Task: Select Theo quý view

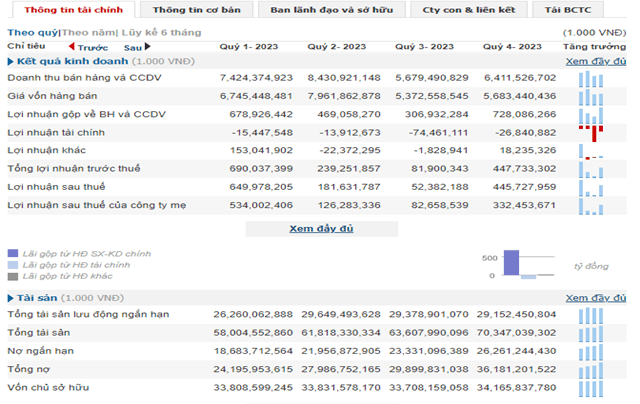Action: point(33,33)
